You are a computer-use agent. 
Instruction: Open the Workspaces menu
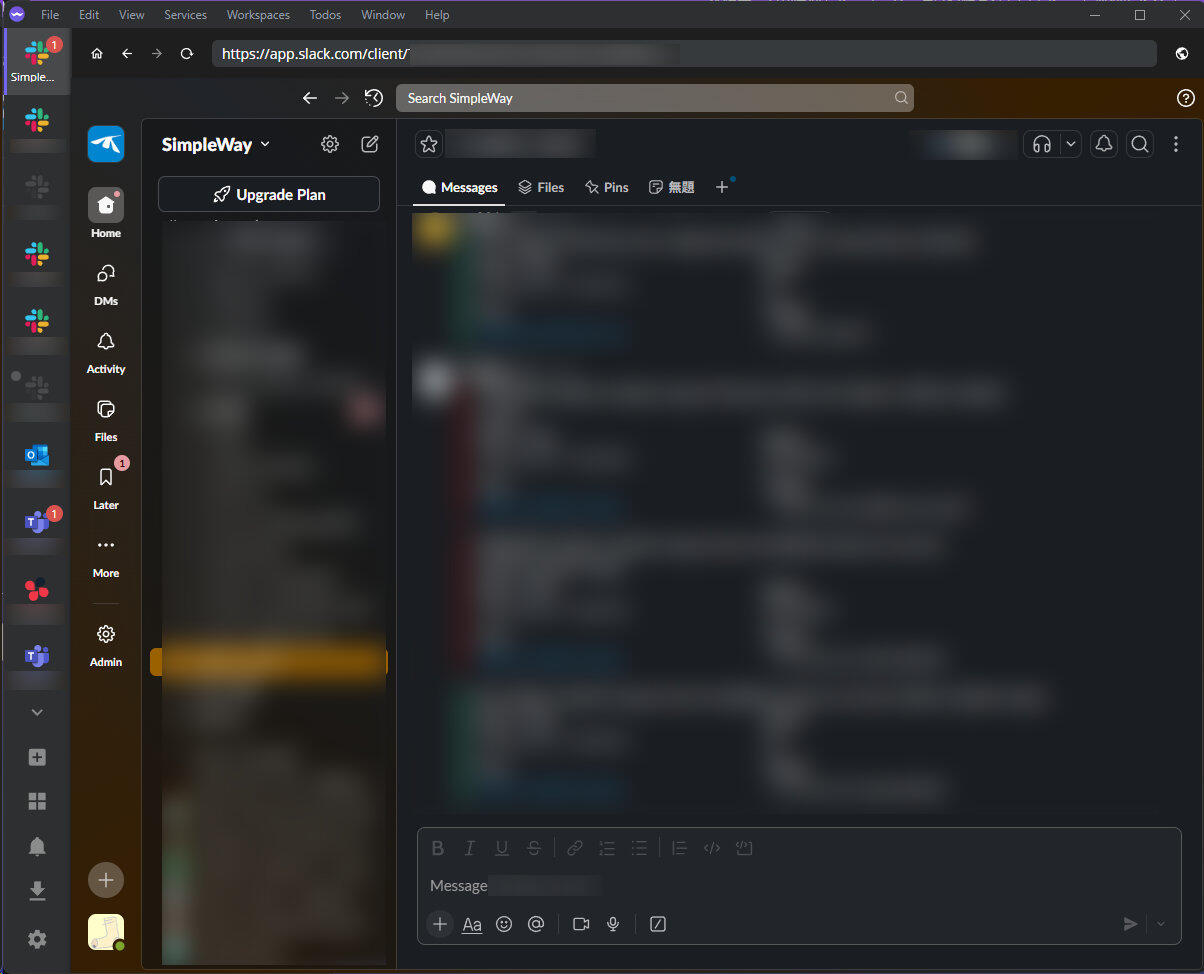[258, 15]
